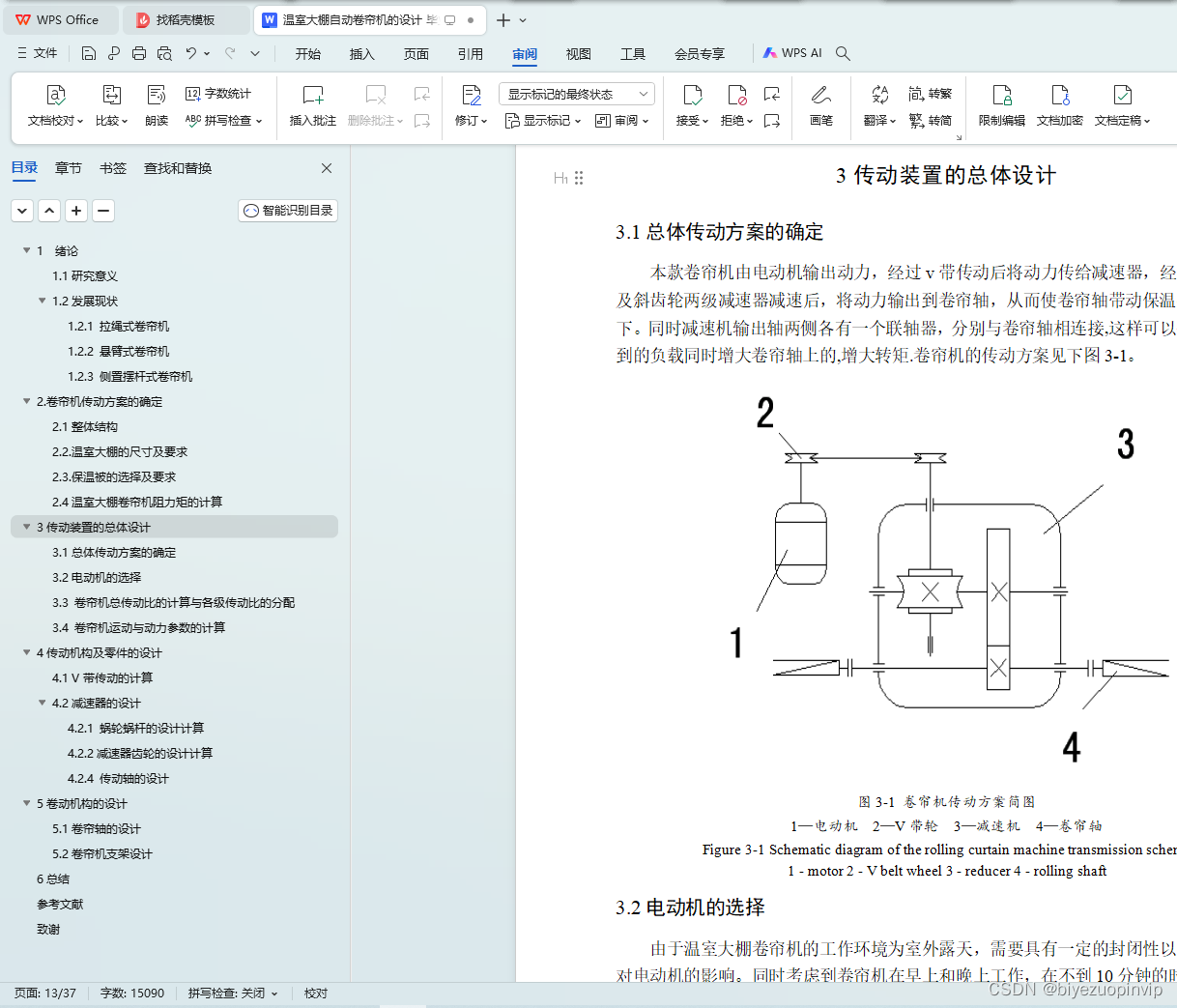Viewport: 1177px width, 1008px height.
Task: Click the plus button in outline panel
Action: [76, 210]
